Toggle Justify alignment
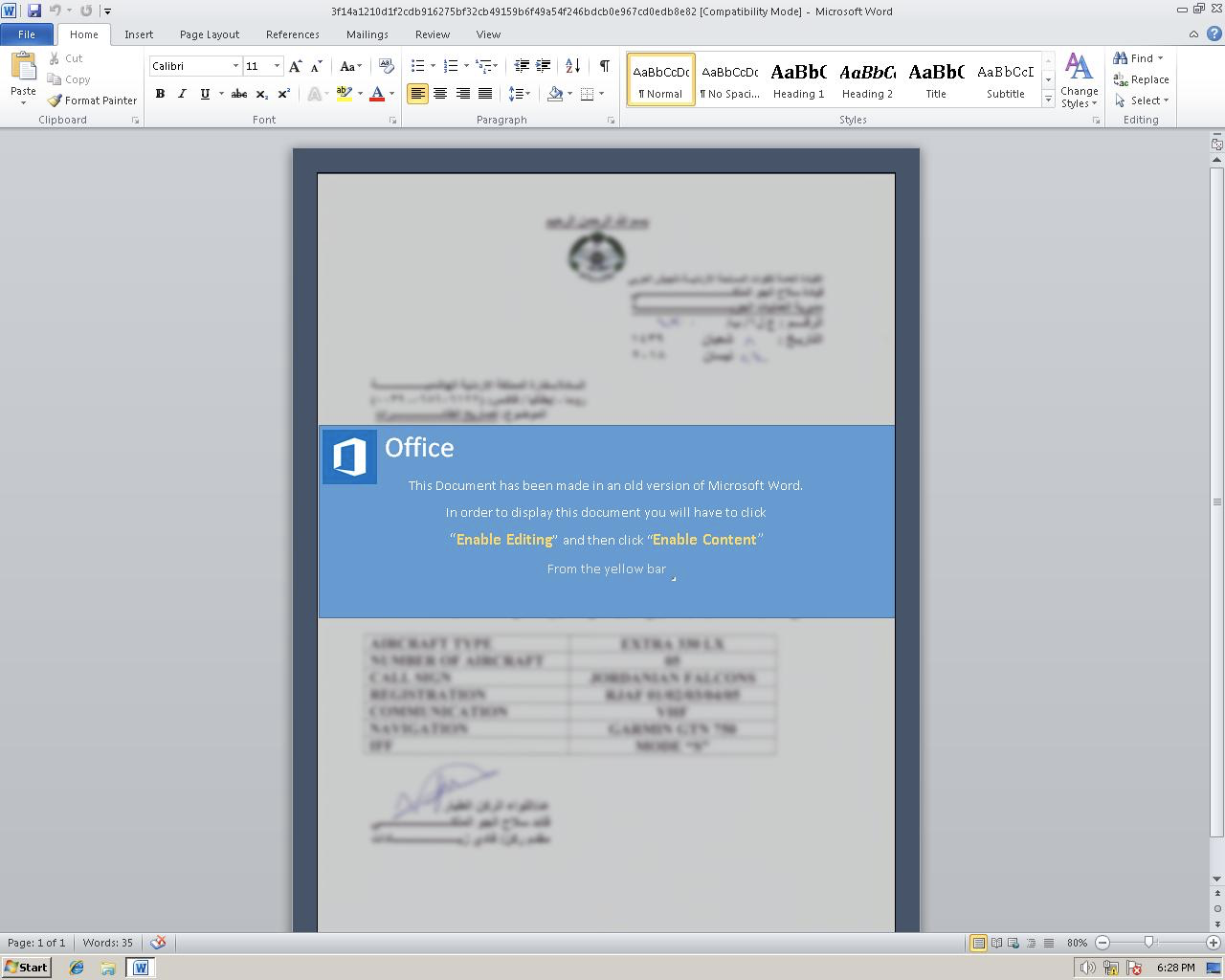The height and width of the screenshot is (980, 1225). pos(485,94)
